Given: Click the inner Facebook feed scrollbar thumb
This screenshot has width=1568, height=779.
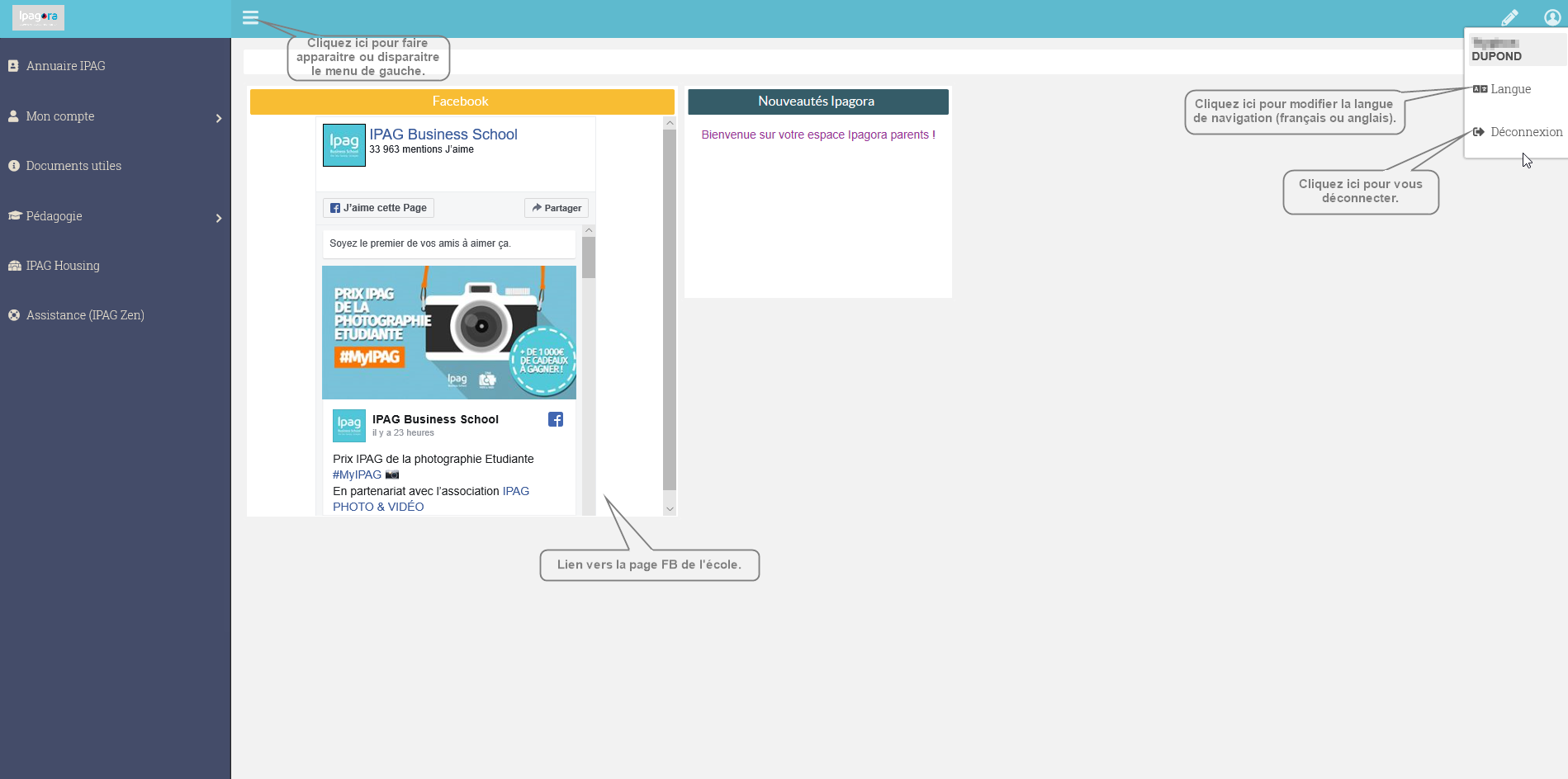Looking at the screenshot, I should coord(589,257).
